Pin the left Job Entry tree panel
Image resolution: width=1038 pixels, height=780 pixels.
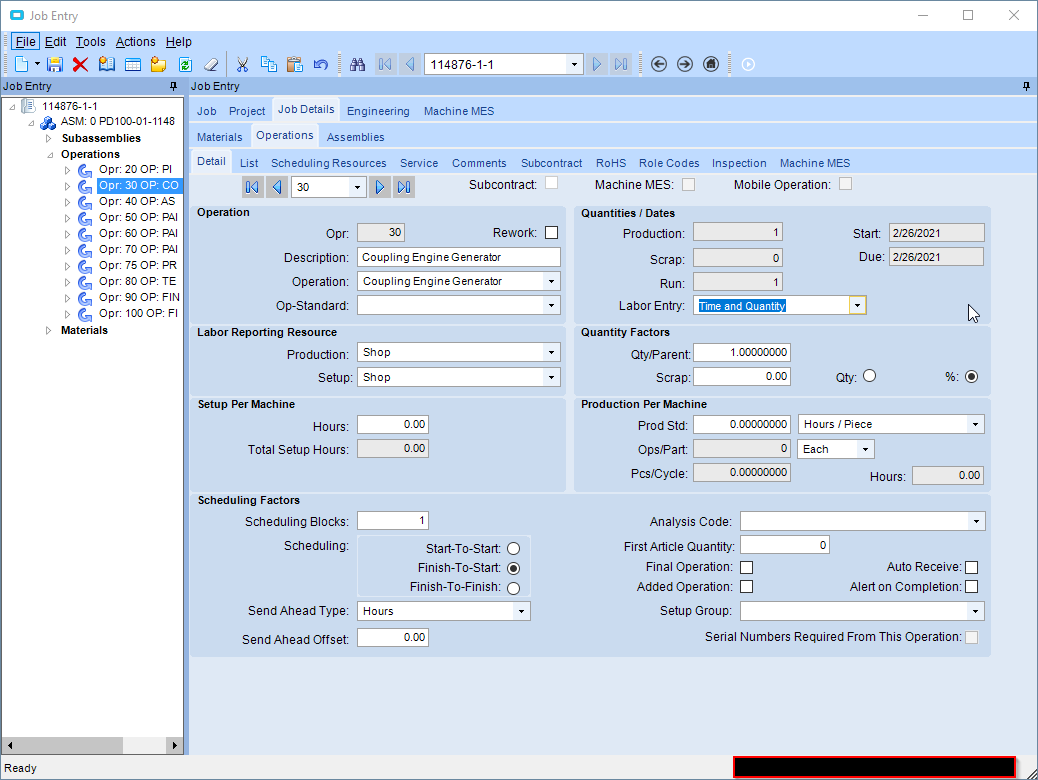(173, 86)
